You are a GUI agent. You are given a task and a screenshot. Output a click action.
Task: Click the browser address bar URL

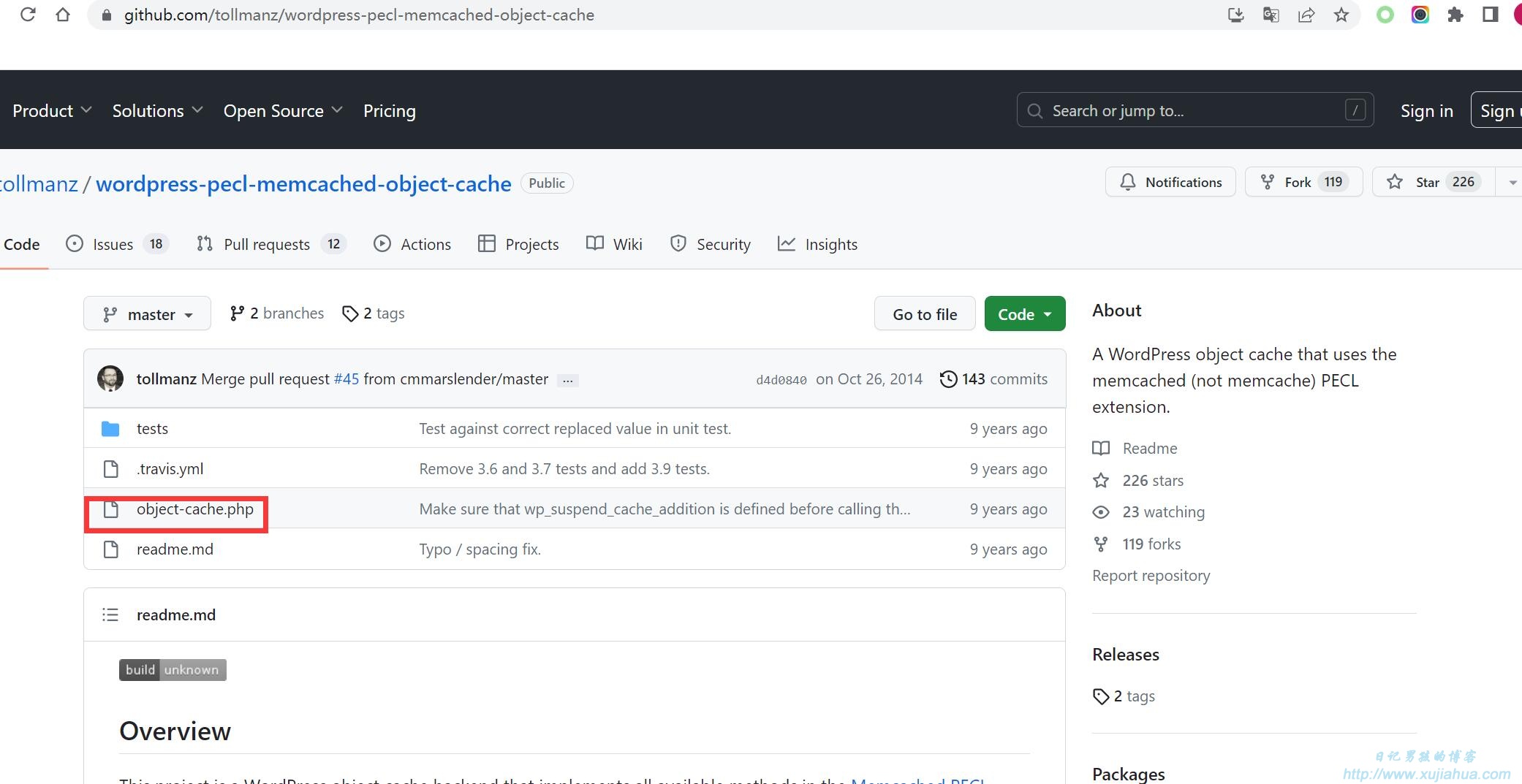(359, 15)
